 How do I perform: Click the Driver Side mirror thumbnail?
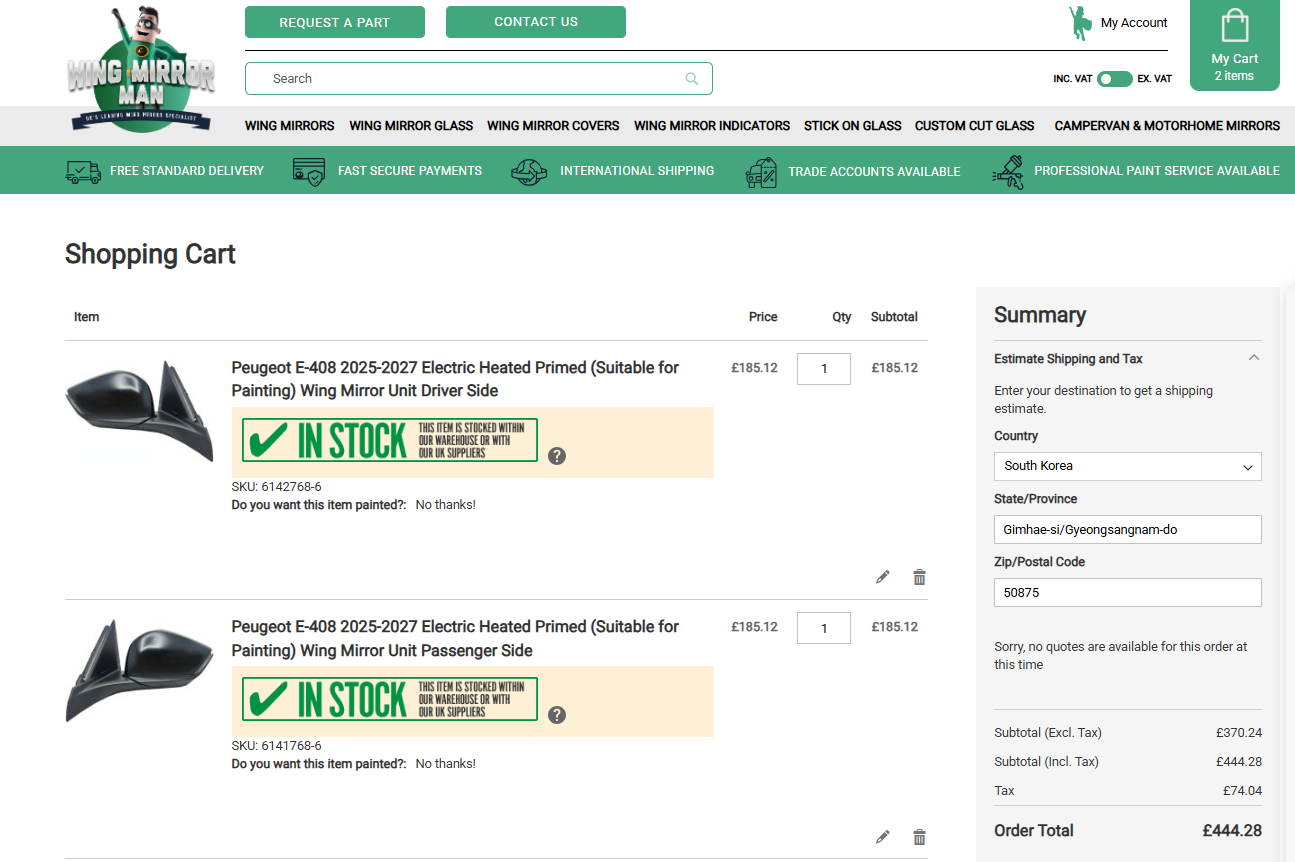pyautogui.click(x=140, y=410)
